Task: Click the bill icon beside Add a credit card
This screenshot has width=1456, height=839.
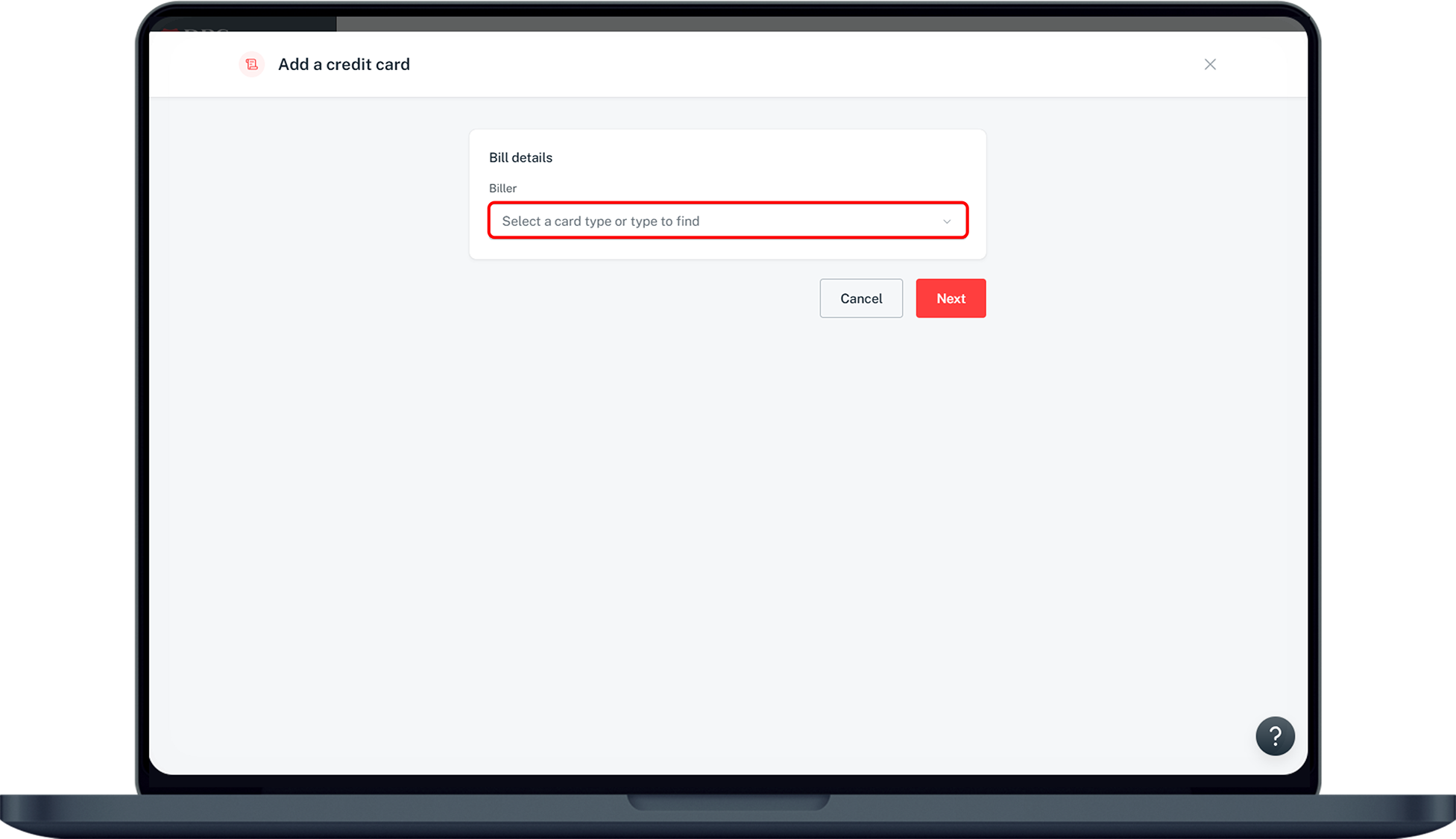Action: pos(252,64)
